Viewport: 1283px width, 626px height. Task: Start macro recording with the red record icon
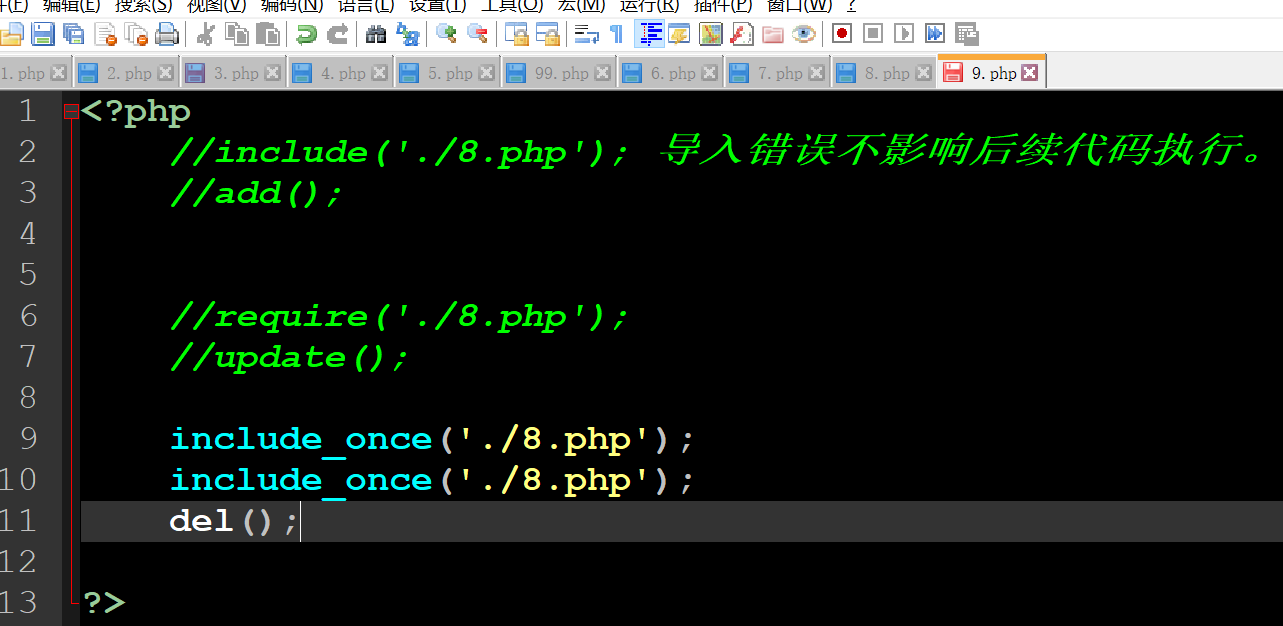[x=841, y=33]
